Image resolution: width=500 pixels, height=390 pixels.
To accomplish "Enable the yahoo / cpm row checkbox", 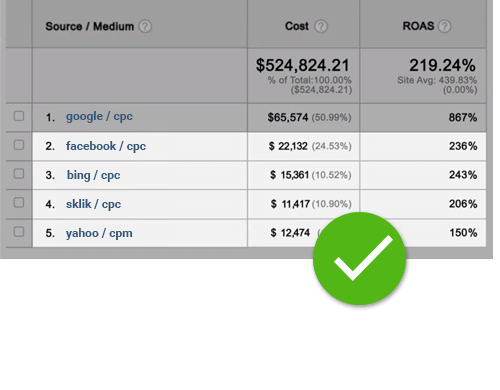I will tap(19, 231).
